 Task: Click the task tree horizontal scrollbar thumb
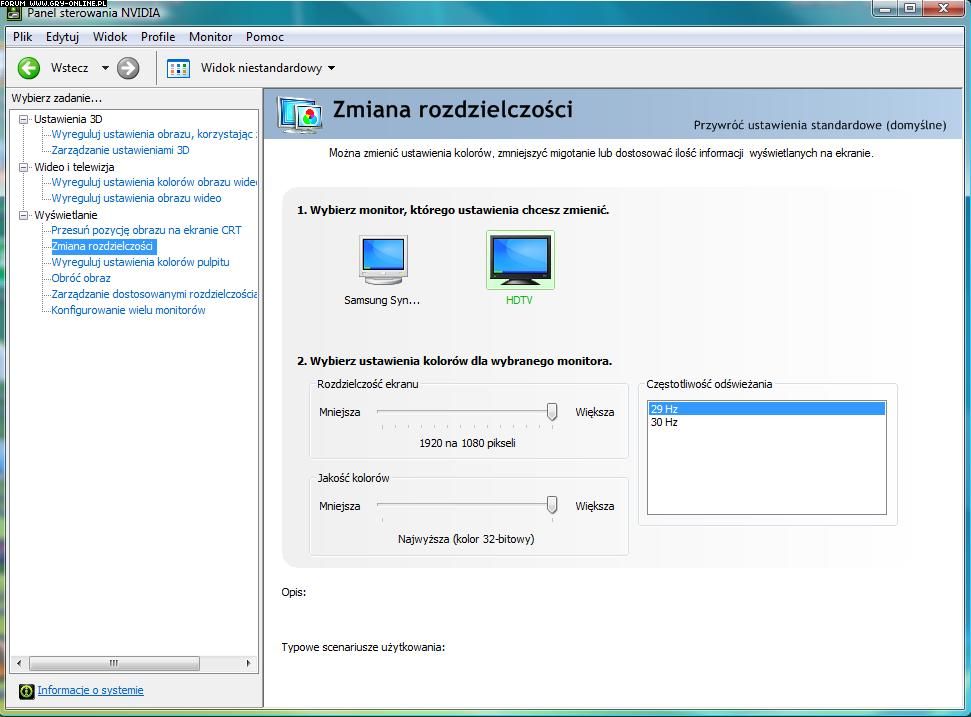[115, 663]
